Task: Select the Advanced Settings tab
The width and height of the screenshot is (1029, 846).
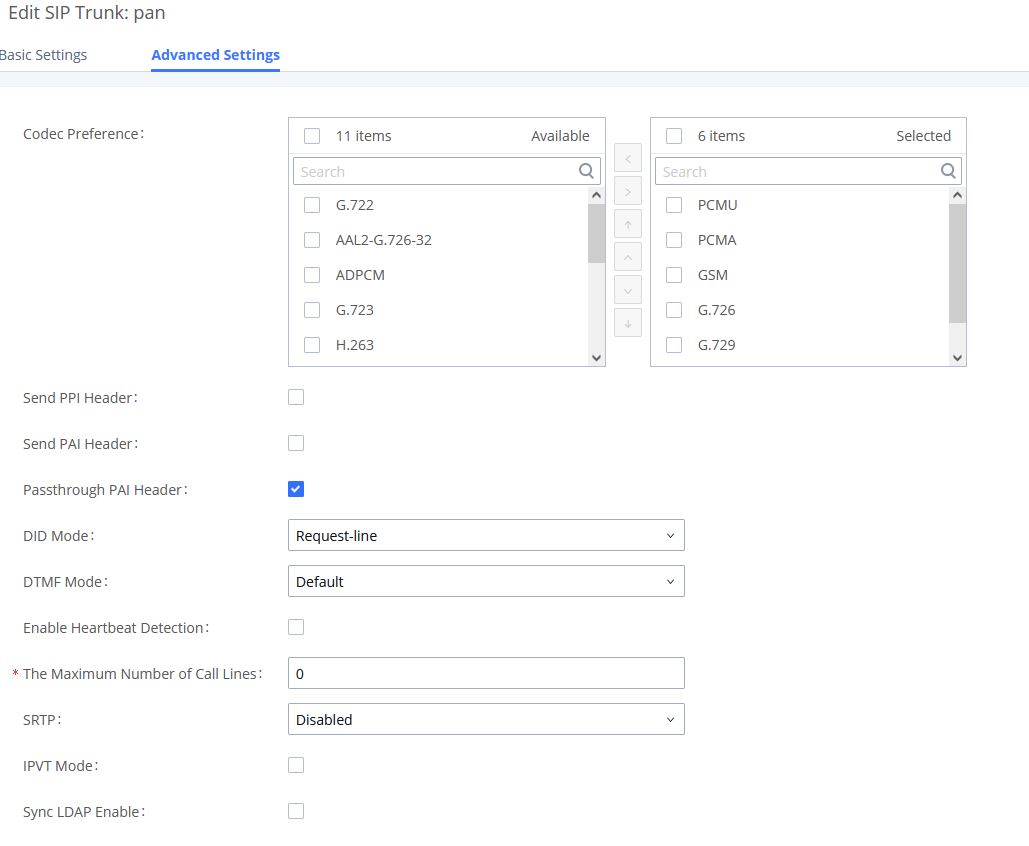Action: tap(215, 55)
